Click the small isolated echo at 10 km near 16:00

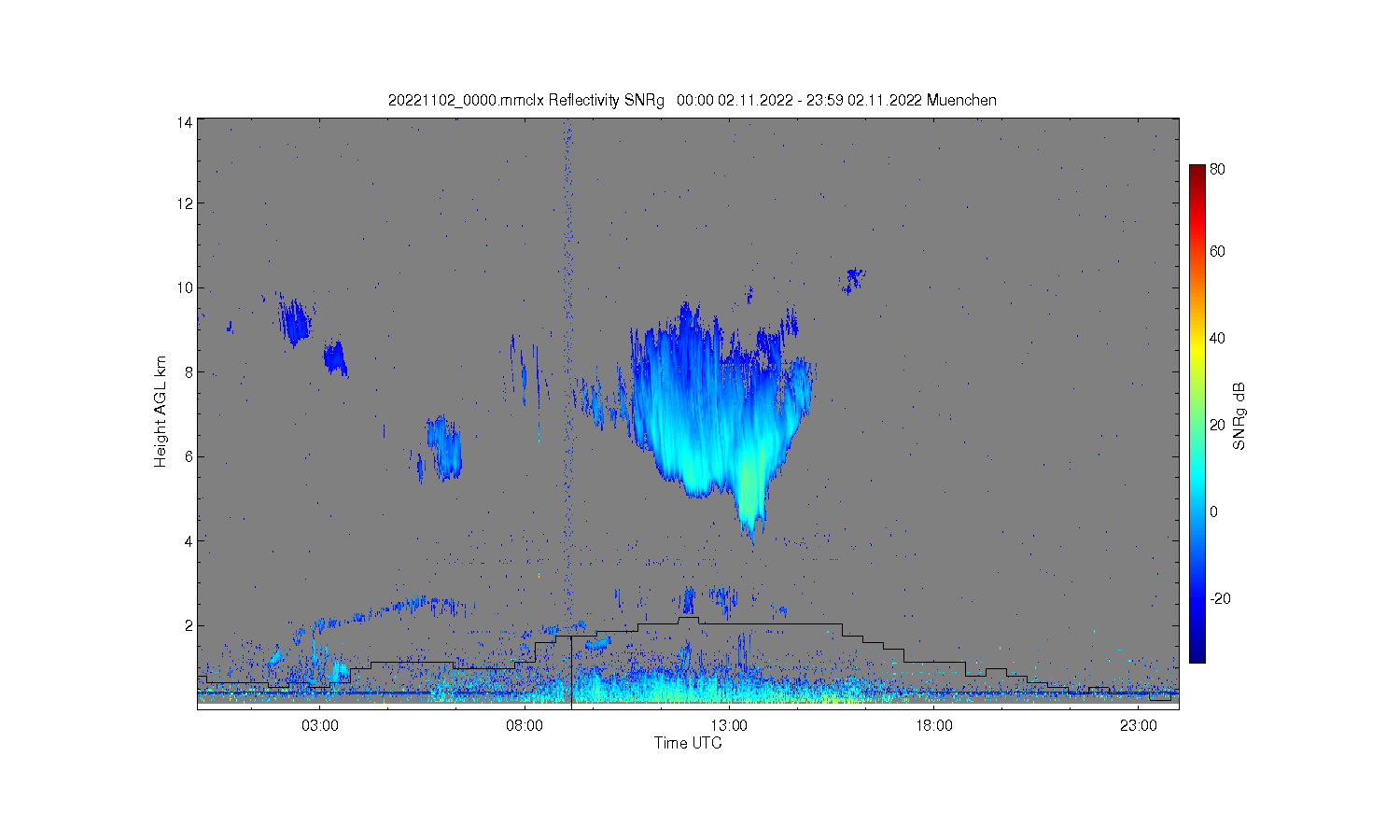[x=853, y=279]
